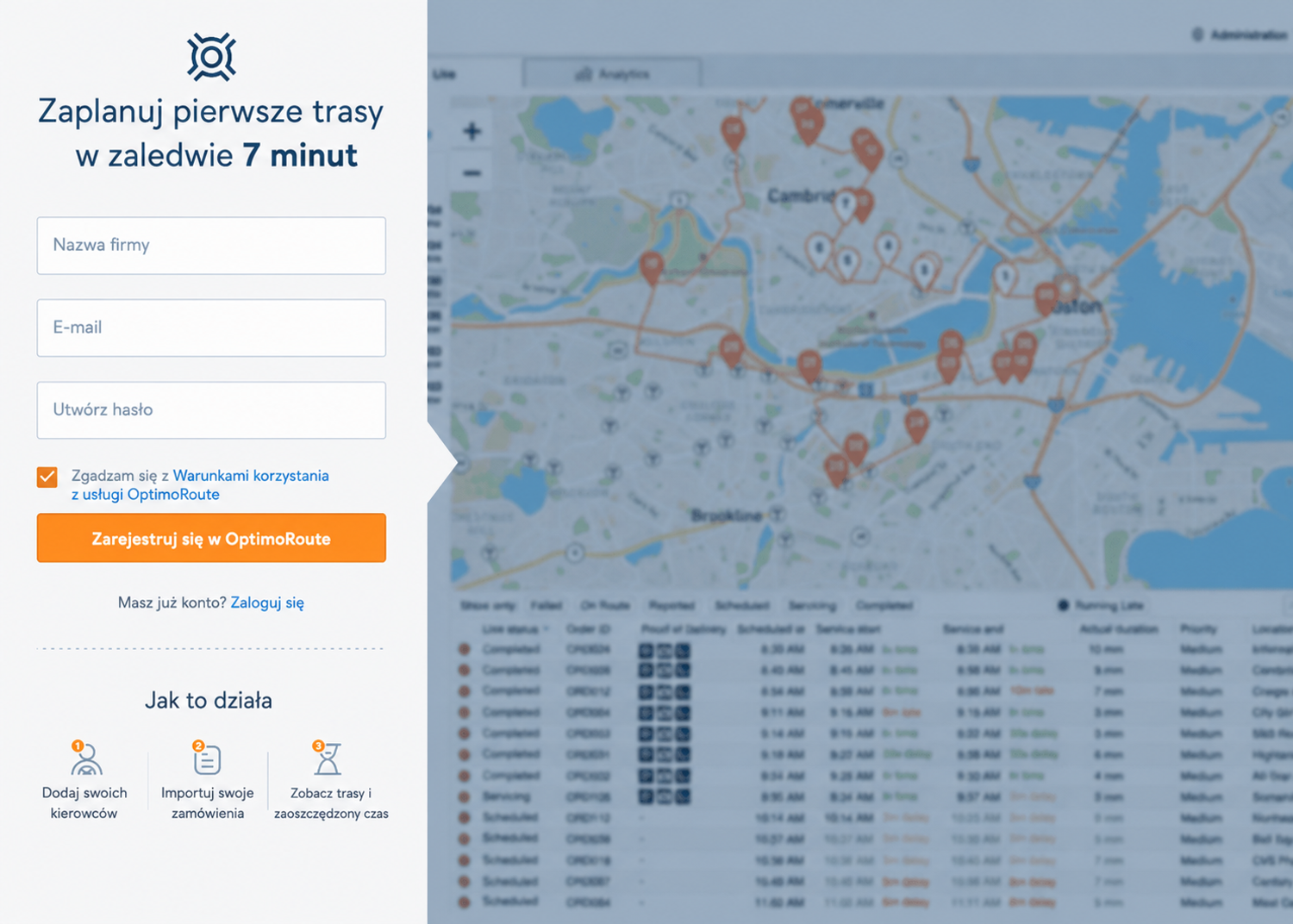
Task: Click the 'Importuj swoje zamówienia' document icon
Action: [x=207, y=759]
